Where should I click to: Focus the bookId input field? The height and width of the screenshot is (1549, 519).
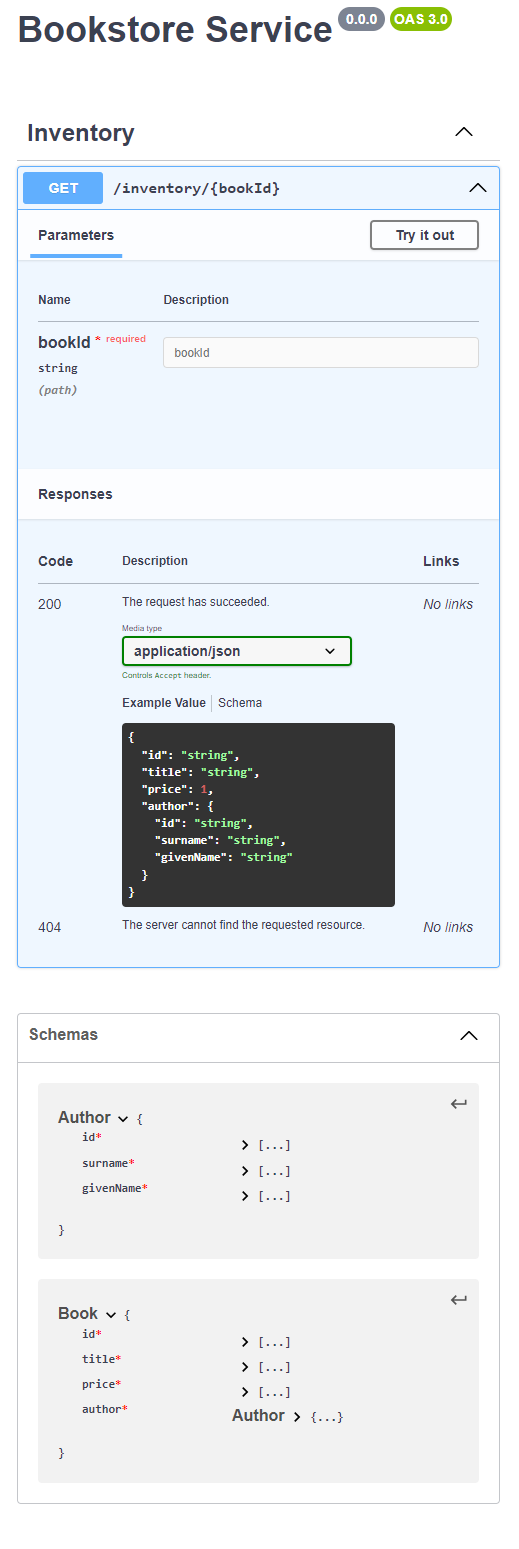(x=321, y=352)
